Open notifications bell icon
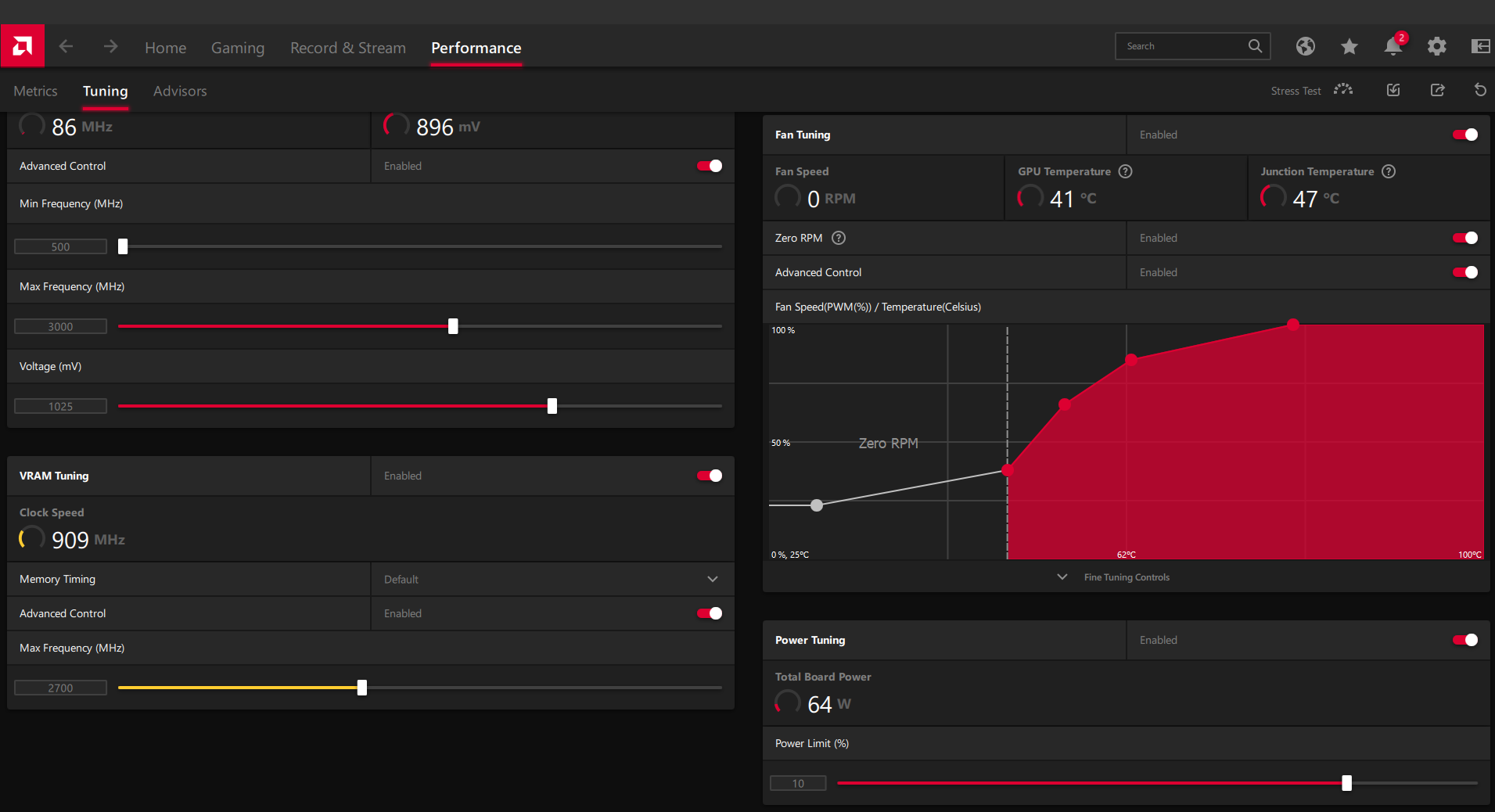 [1393, 45]
